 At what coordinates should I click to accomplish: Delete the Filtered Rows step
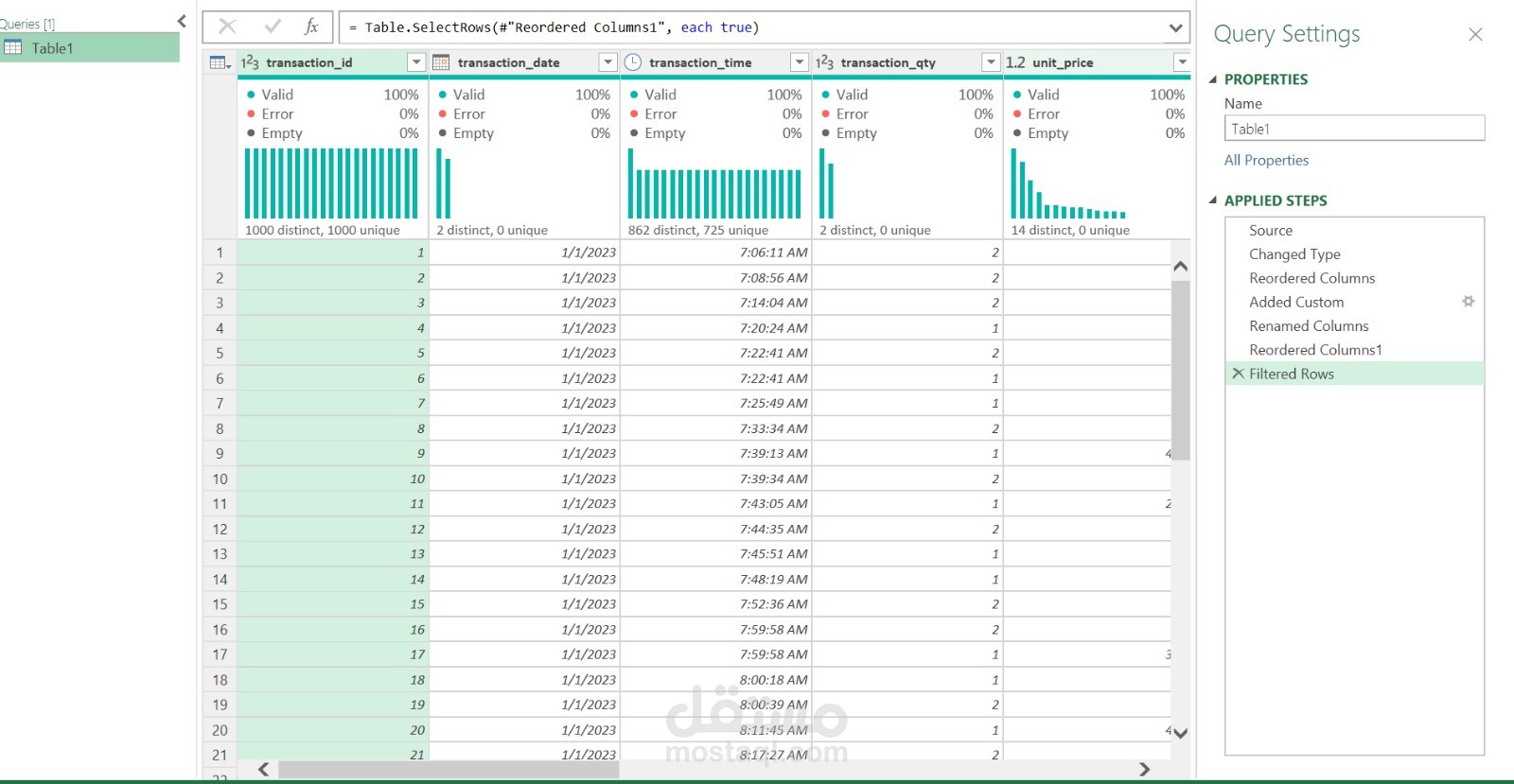tap(1238, 374)
